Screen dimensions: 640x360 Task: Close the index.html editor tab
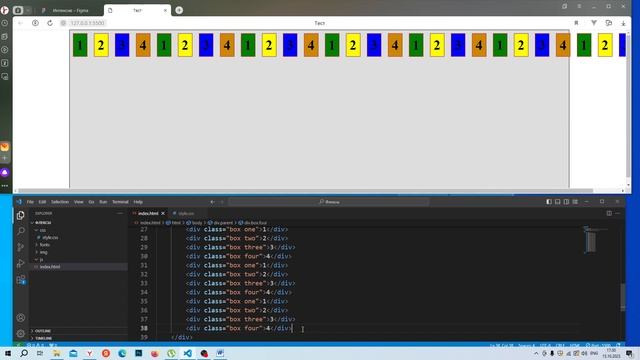point(163,213)
